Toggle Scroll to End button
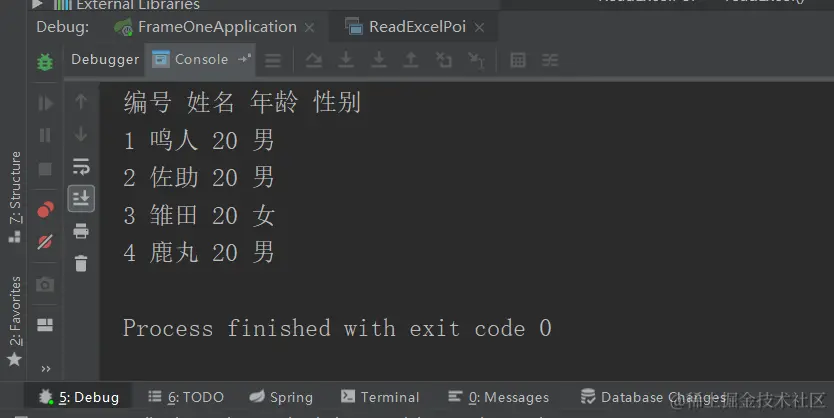Image resolution: width=834 pixels, height=418 pixels. pos(81,198)
